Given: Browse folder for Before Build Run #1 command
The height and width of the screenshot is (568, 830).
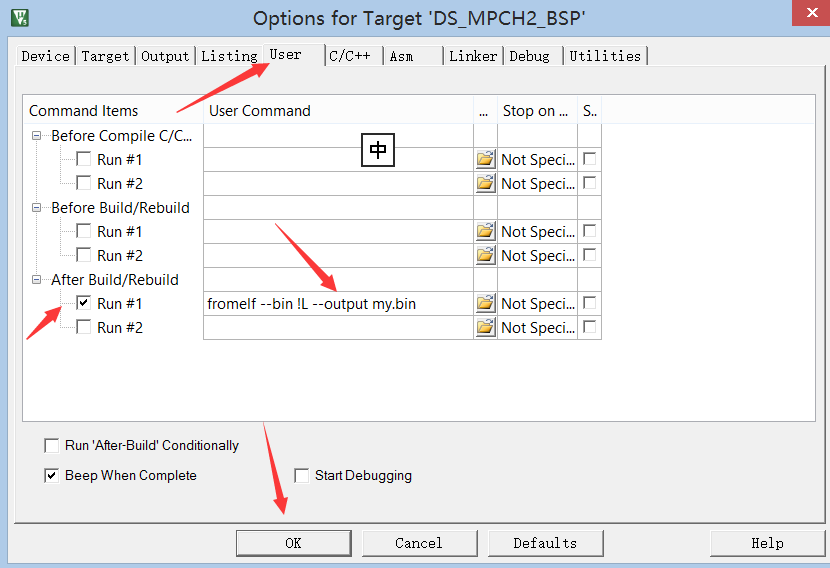Looking at the screenshot, I should (485, 231).
